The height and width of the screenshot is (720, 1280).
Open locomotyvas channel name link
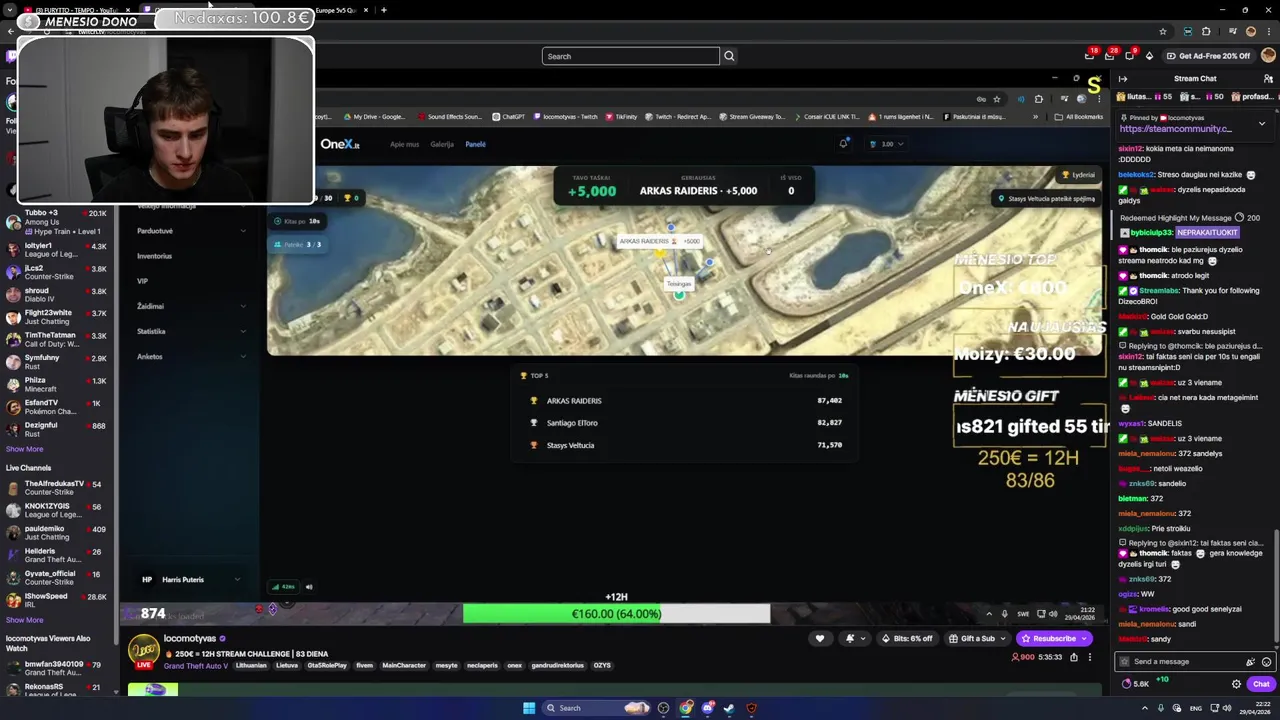(x=190, y=638)
